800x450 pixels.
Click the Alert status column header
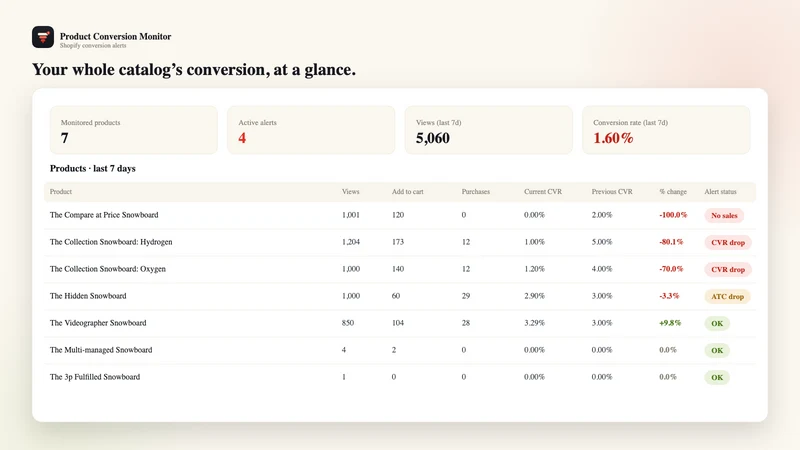[720, 192]
